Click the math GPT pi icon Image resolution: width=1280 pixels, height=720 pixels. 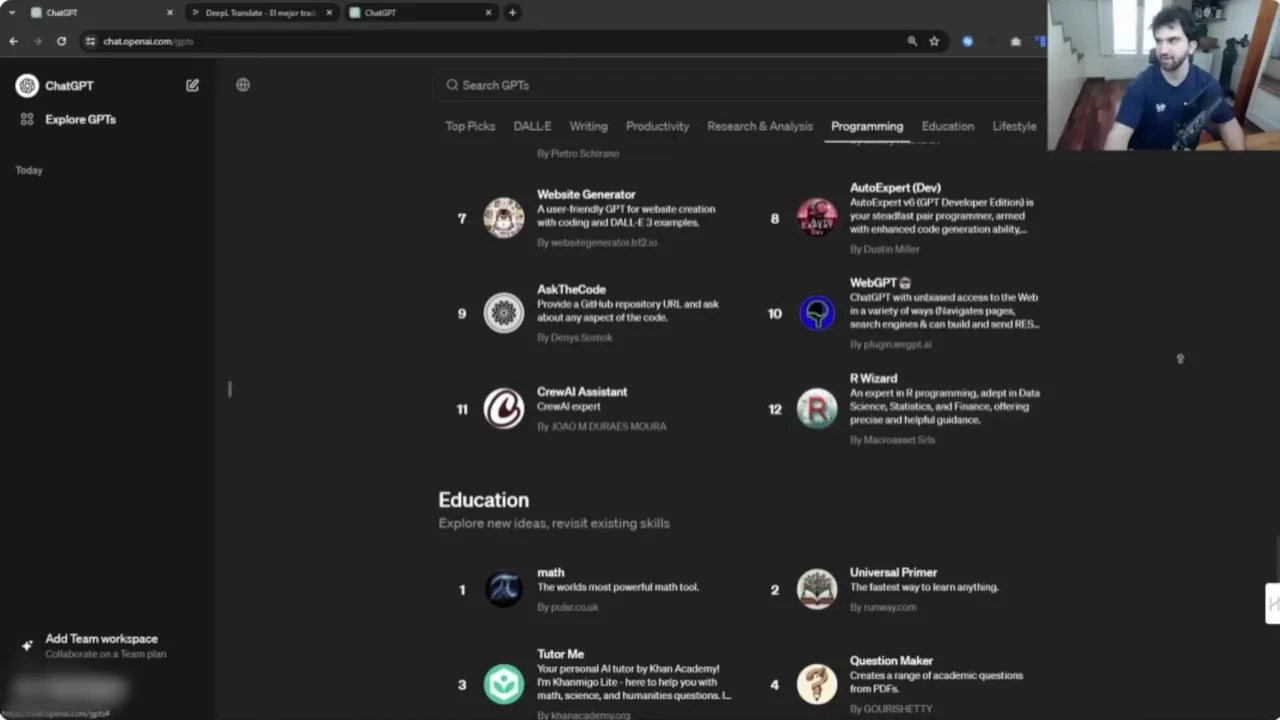504,589
